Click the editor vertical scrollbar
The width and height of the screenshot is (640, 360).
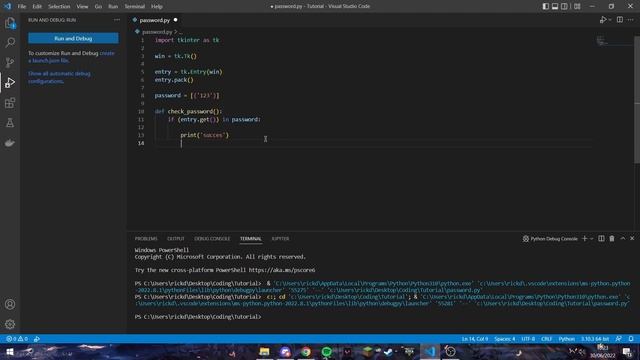tap(637, 100)
